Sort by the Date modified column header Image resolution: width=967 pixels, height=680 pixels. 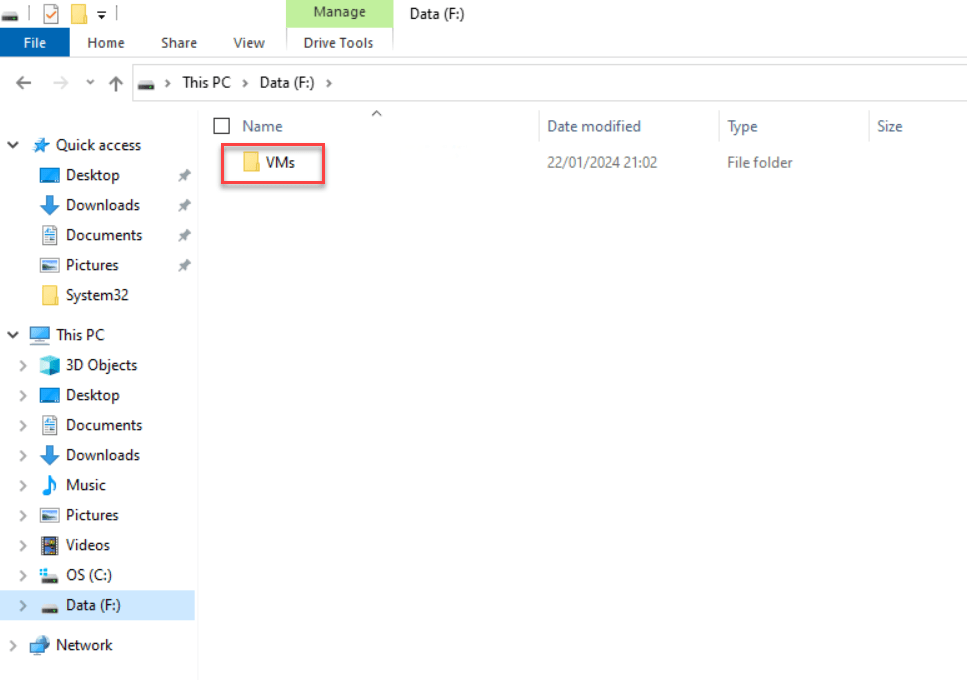(x=594, y=126)
